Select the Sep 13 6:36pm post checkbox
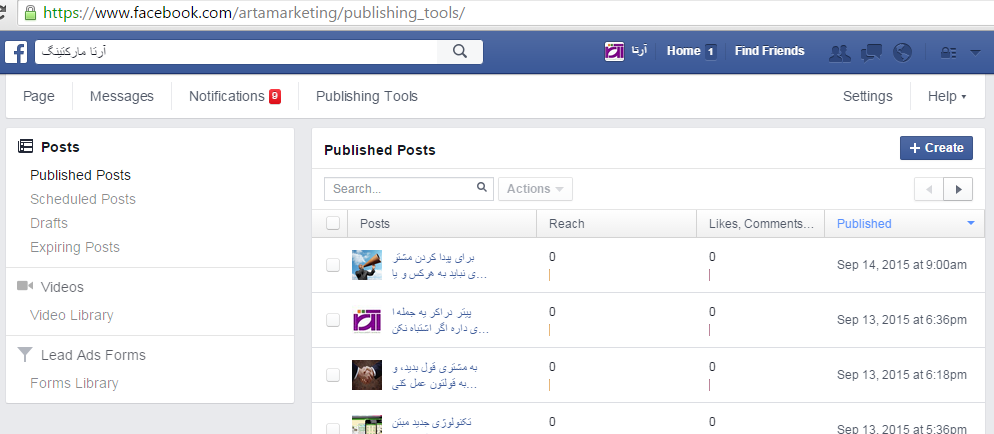Screen dimensions: 994x434 pos(333,320)
